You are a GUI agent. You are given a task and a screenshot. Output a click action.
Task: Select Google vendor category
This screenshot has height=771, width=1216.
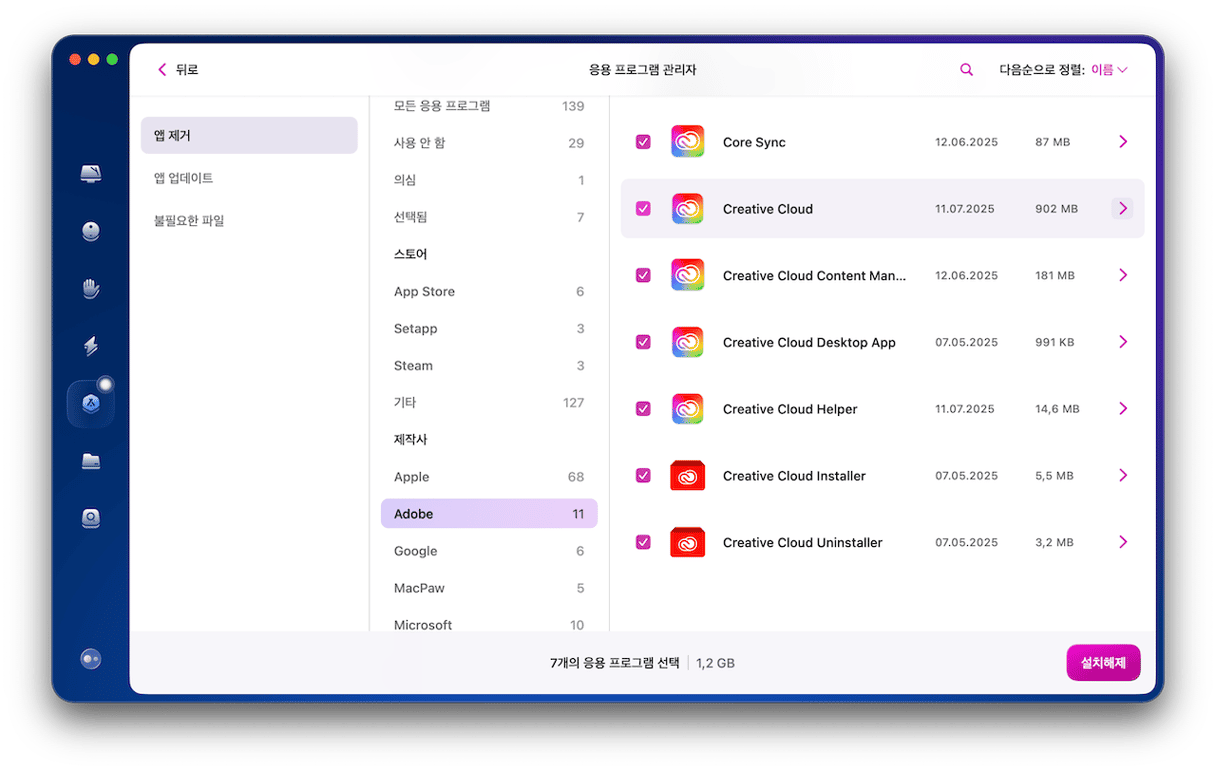[x=489, y=551]
